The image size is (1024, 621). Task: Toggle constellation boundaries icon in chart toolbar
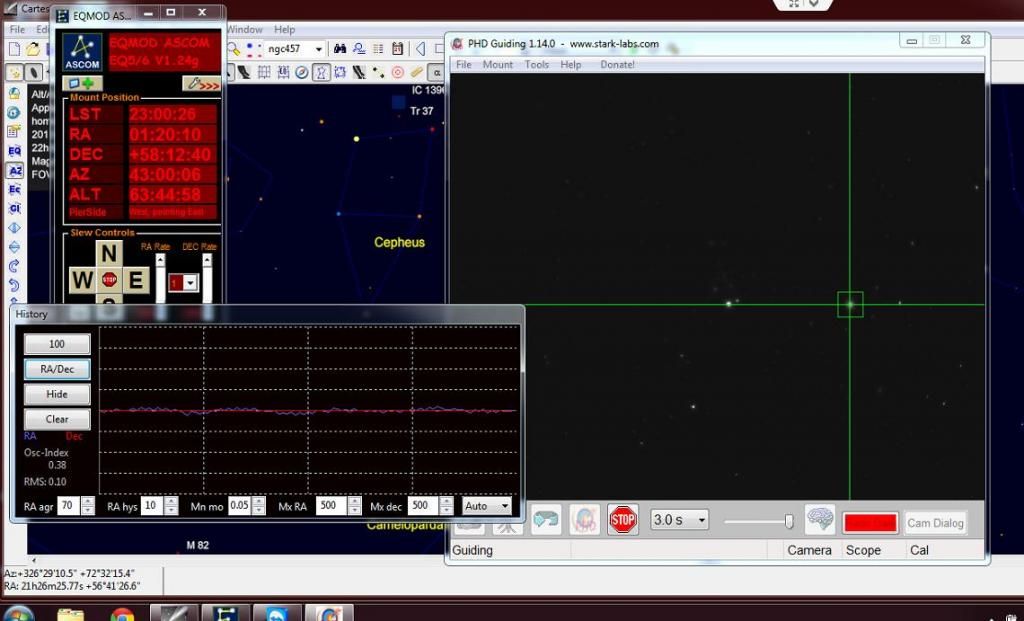pos(340,72)
